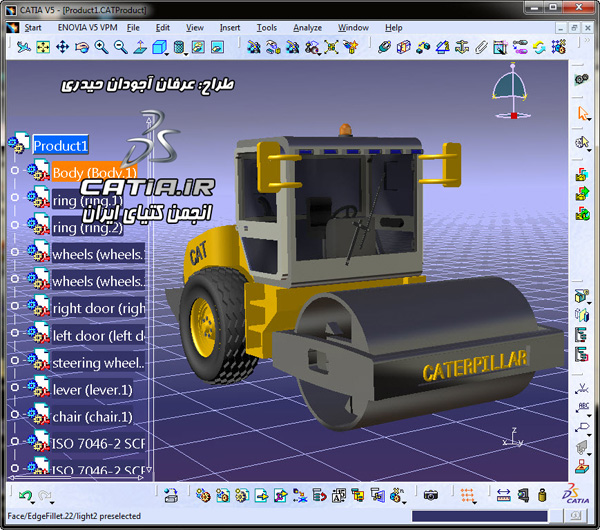Toggle Hide/Show on selected element
The width and height of the screenshot is (600, 530).
[x=198, y=47]
